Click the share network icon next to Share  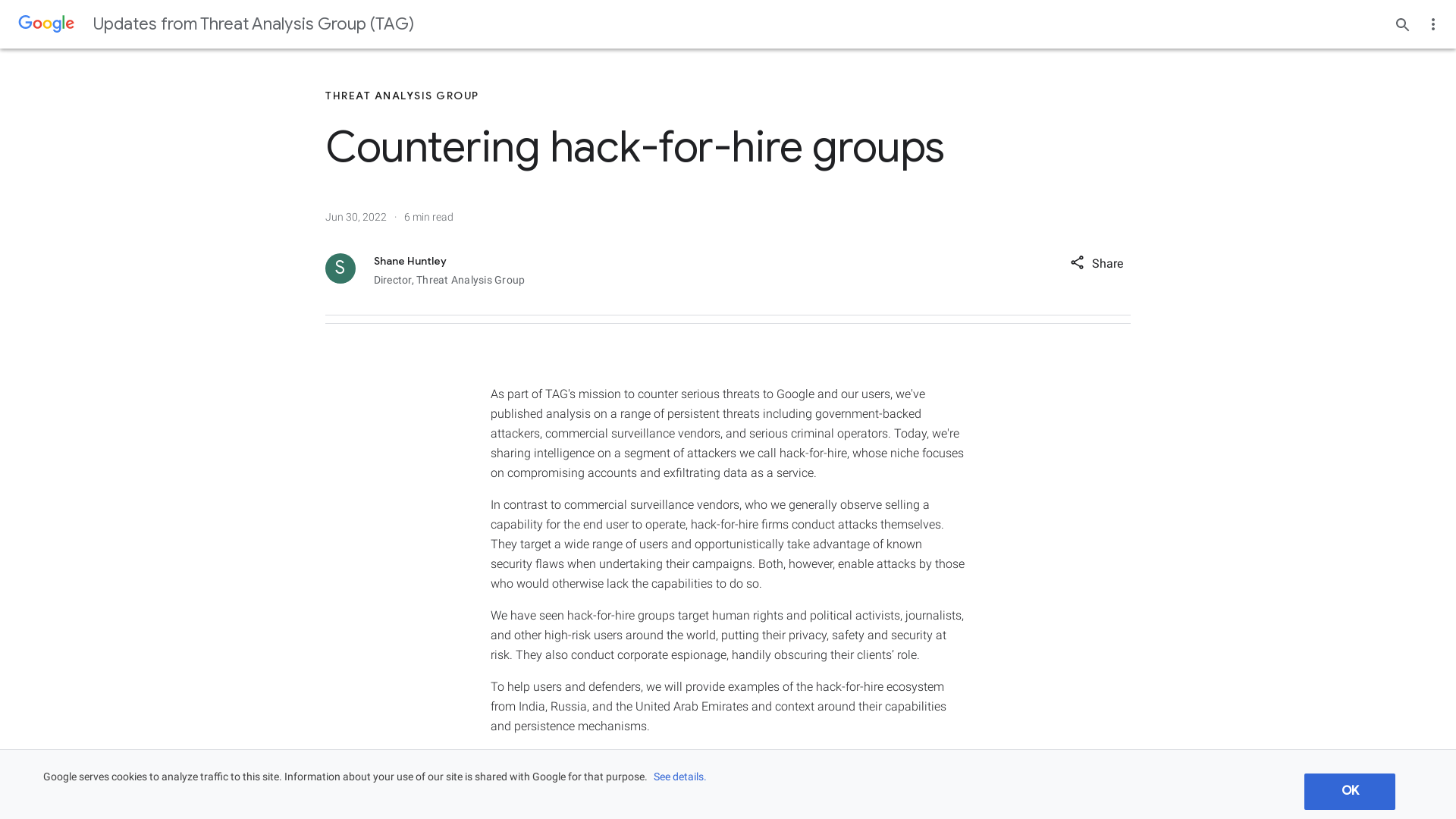point(1077,263)
